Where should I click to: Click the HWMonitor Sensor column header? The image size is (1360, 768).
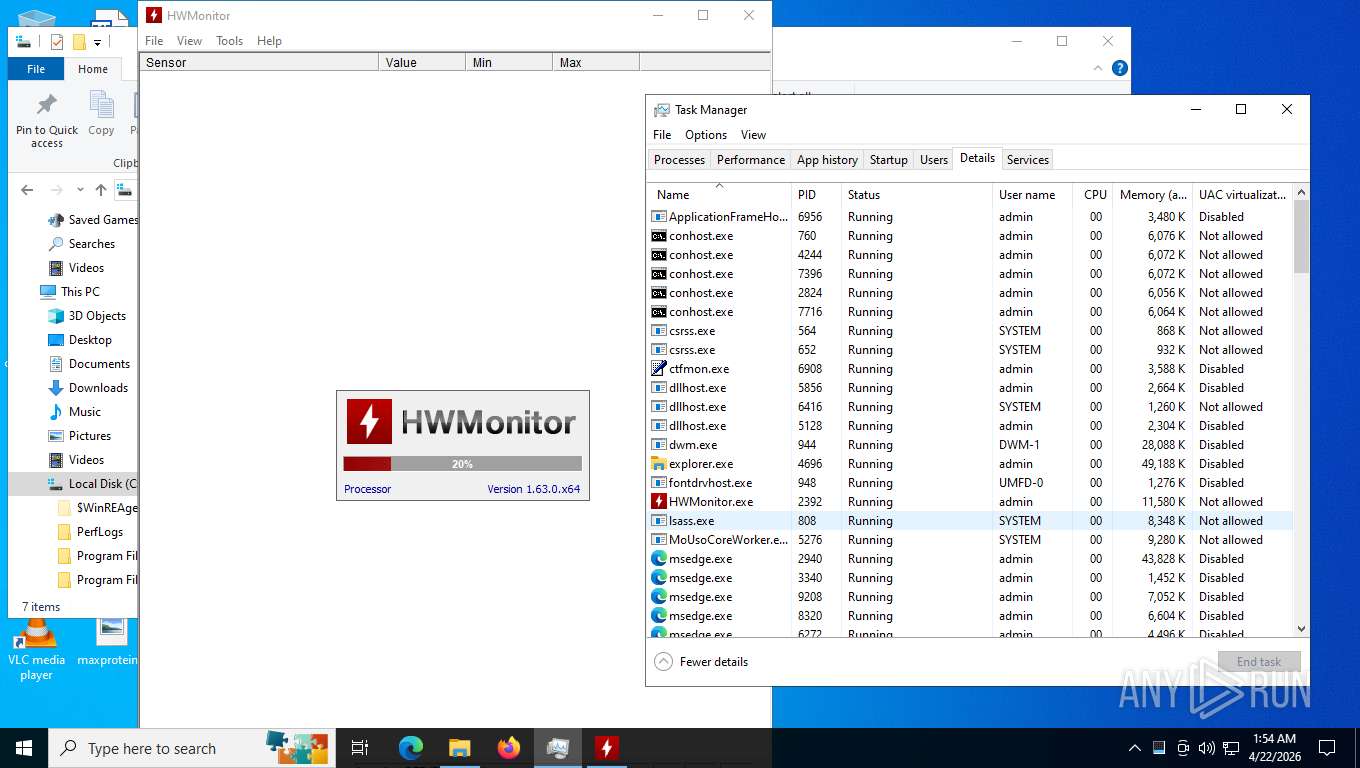(x=258, y=62)
